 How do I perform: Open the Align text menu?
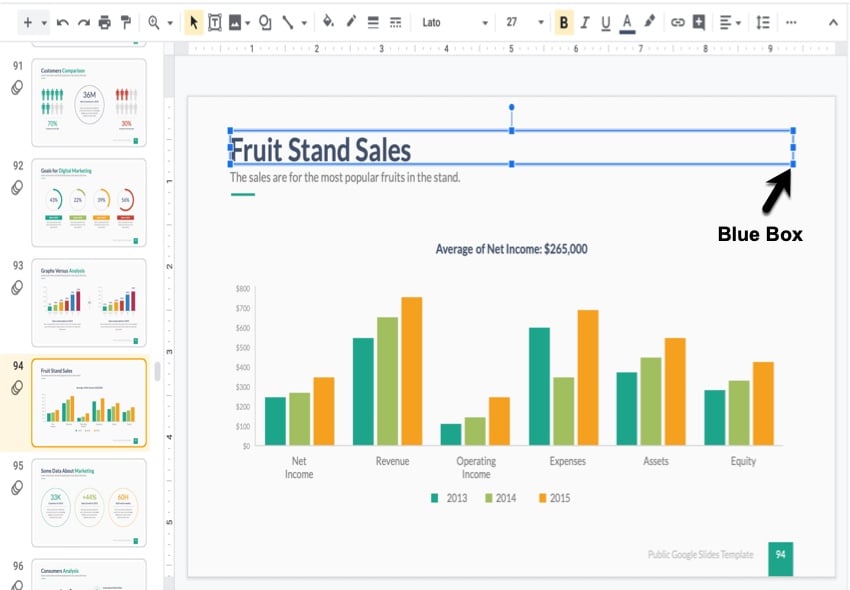click(729, 22)
